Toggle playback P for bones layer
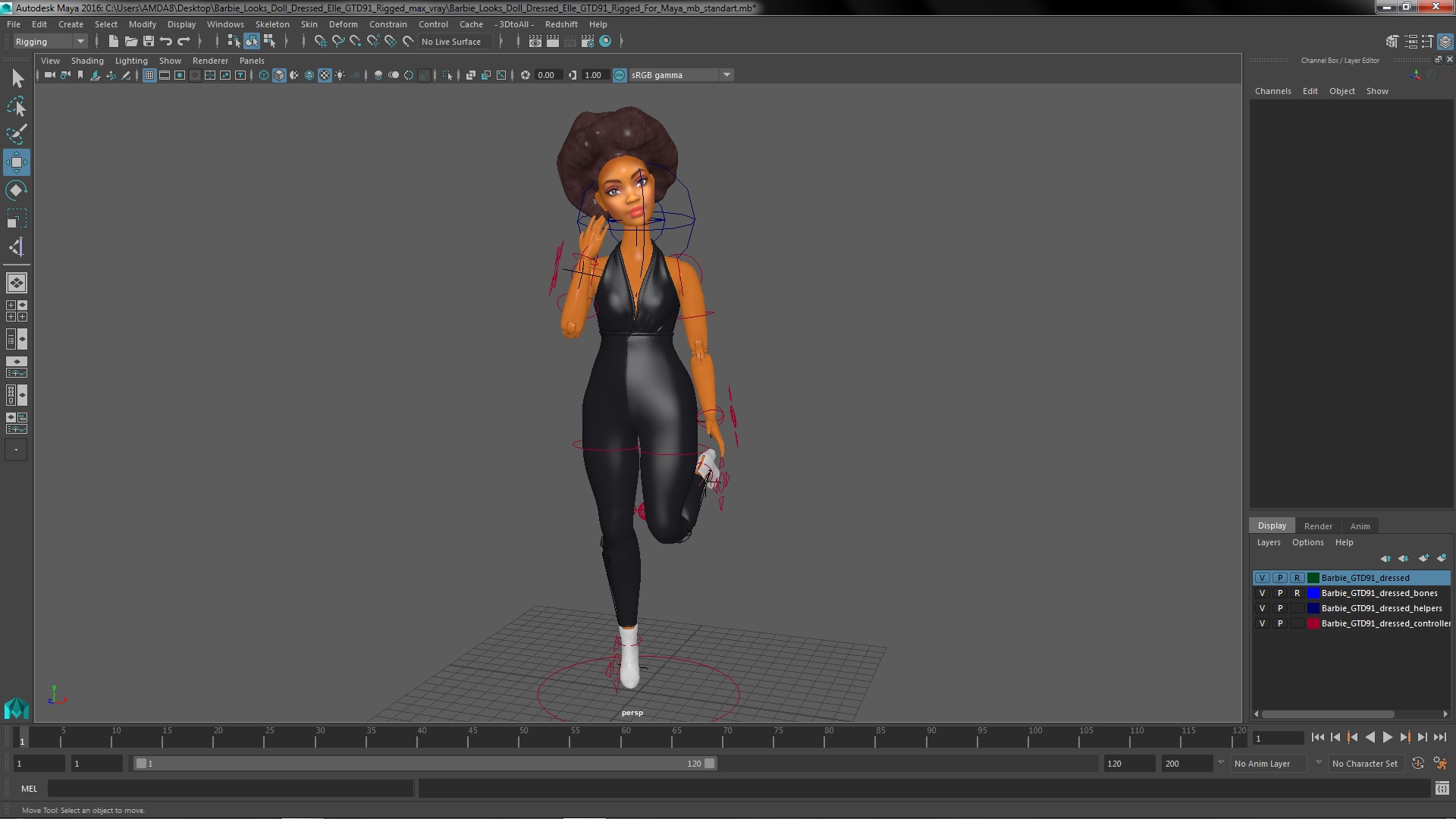The height and width of the screenshot is (819, 1456). tap(1280, 593)
